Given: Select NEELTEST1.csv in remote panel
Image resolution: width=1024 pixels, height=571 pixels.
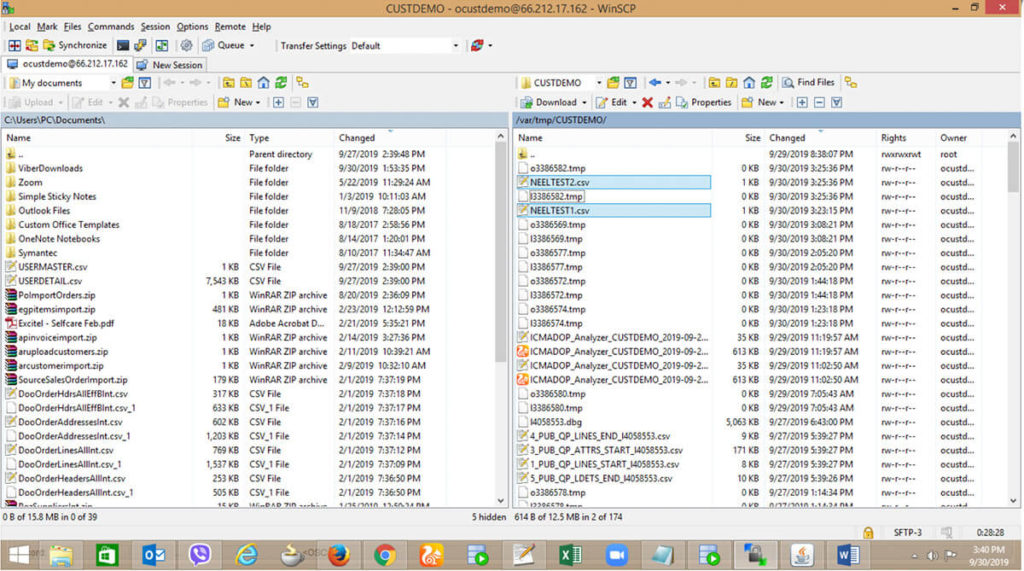Looking at the screenshot, I should (613, 210).
